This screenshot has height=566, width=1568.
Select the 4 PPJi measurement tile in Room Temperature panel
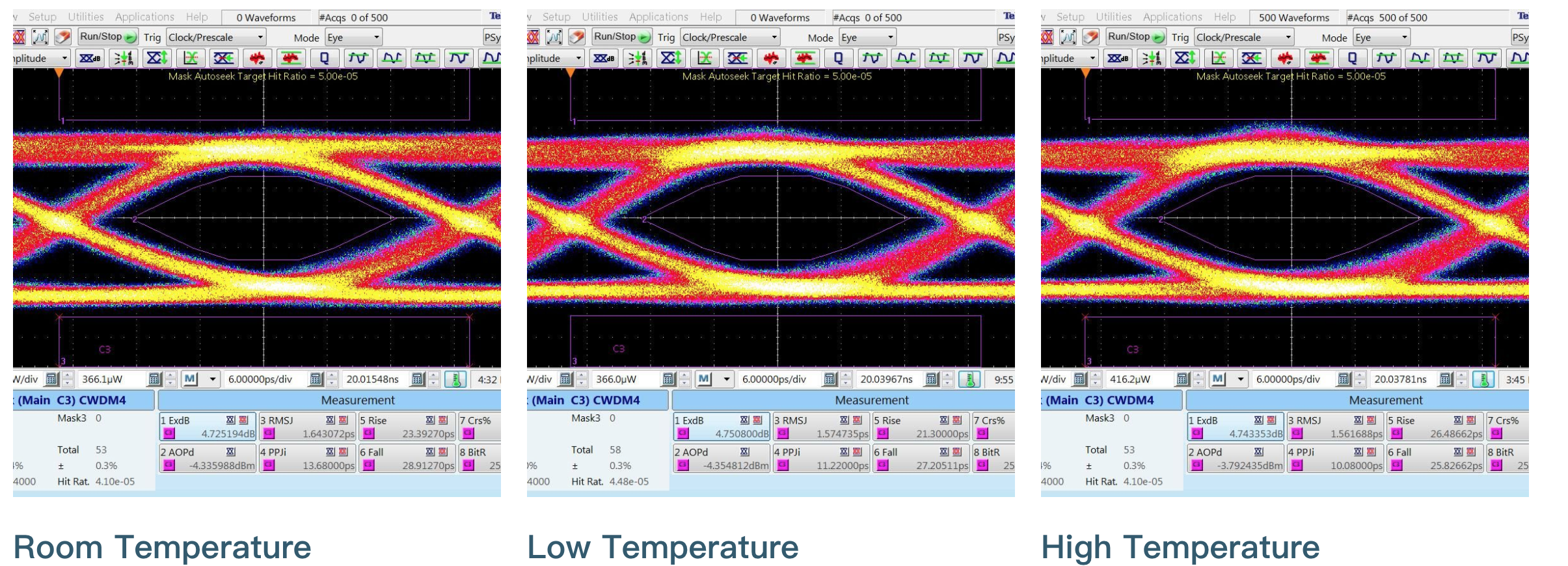click(307, 459)
